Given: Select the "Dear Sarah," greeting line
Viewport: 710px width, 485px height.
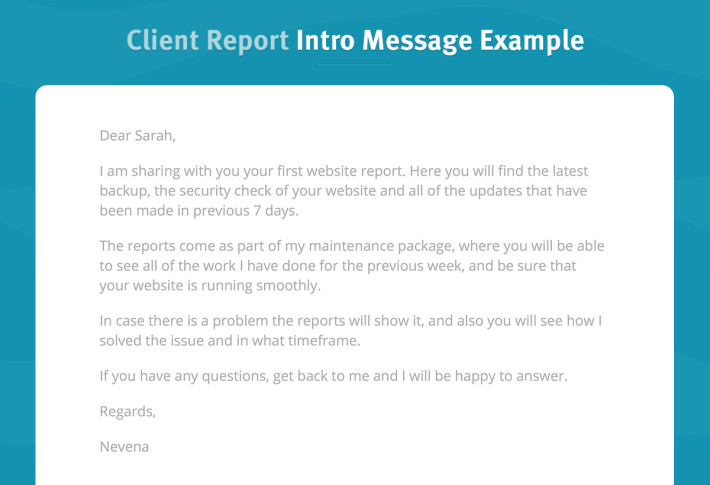Looking at the screenshot, I should pos(137,135).
